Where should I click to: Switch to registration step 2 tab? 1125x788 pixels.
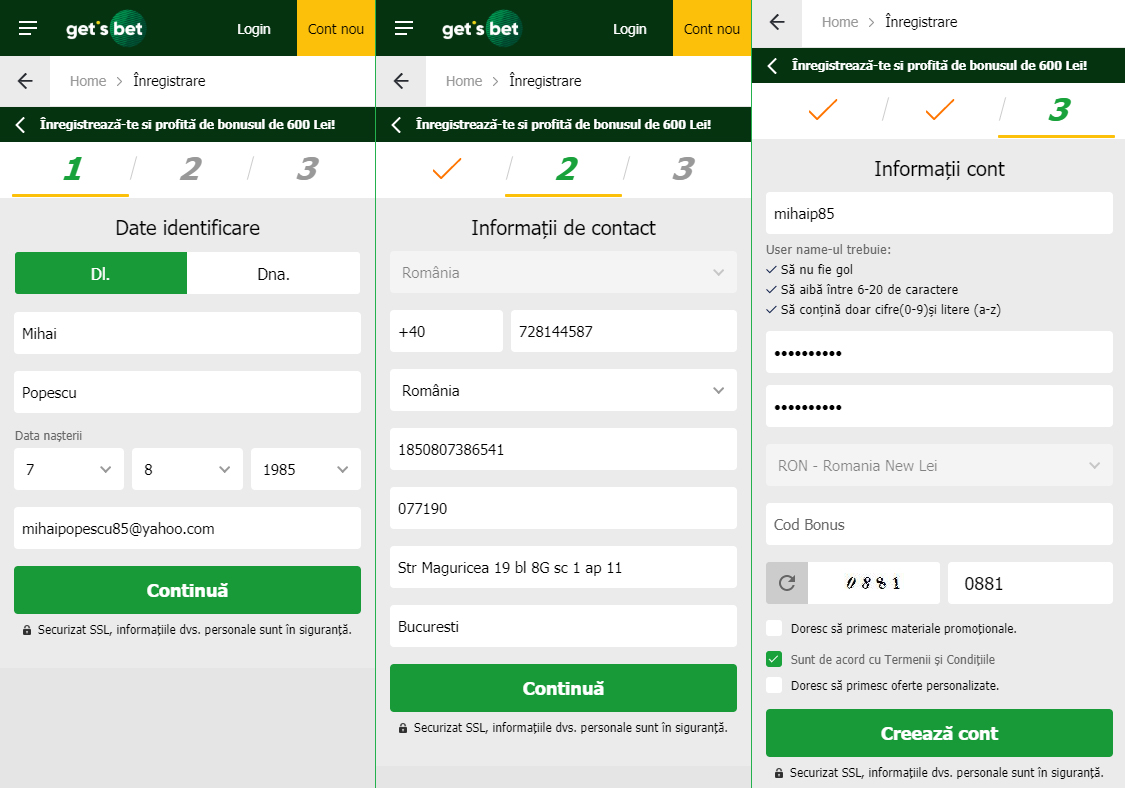point(188,169)
